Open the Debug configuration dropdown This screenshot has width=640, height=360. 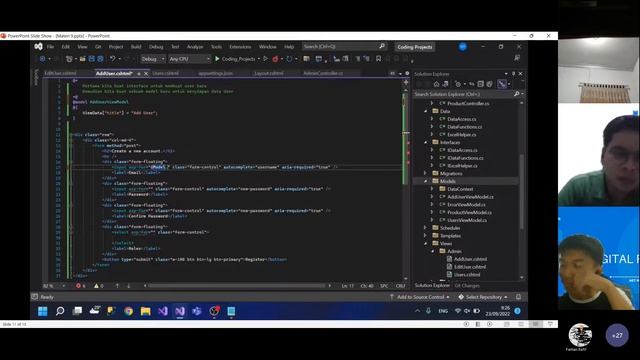[153, 59]
